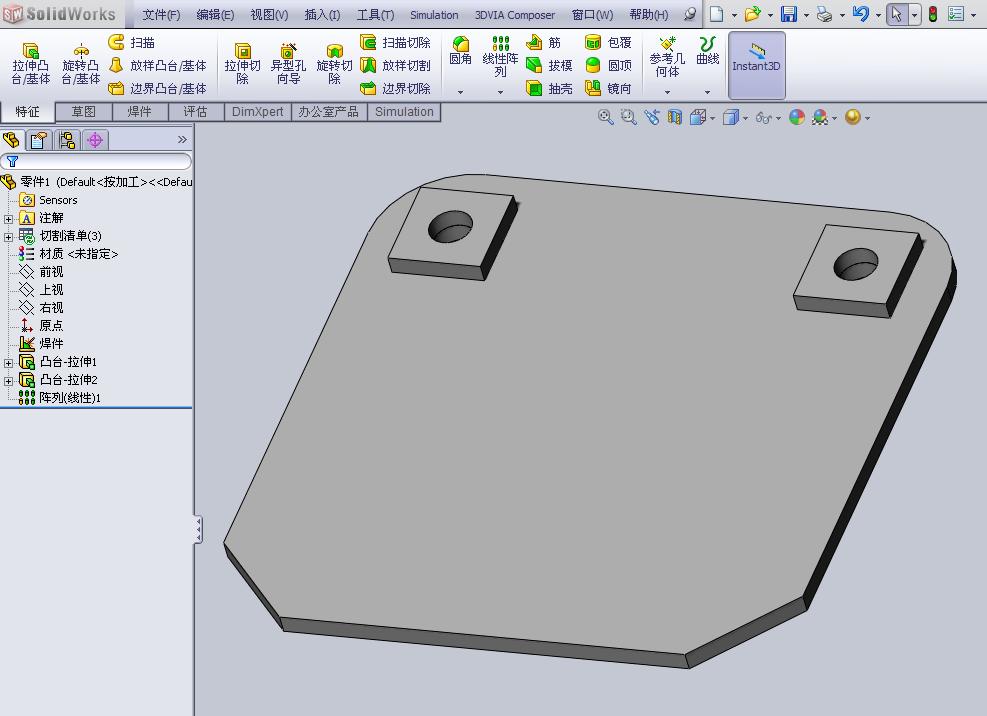Select the Fillet (圆角) tool
987x716 pixels.
(x=460, y=50)
